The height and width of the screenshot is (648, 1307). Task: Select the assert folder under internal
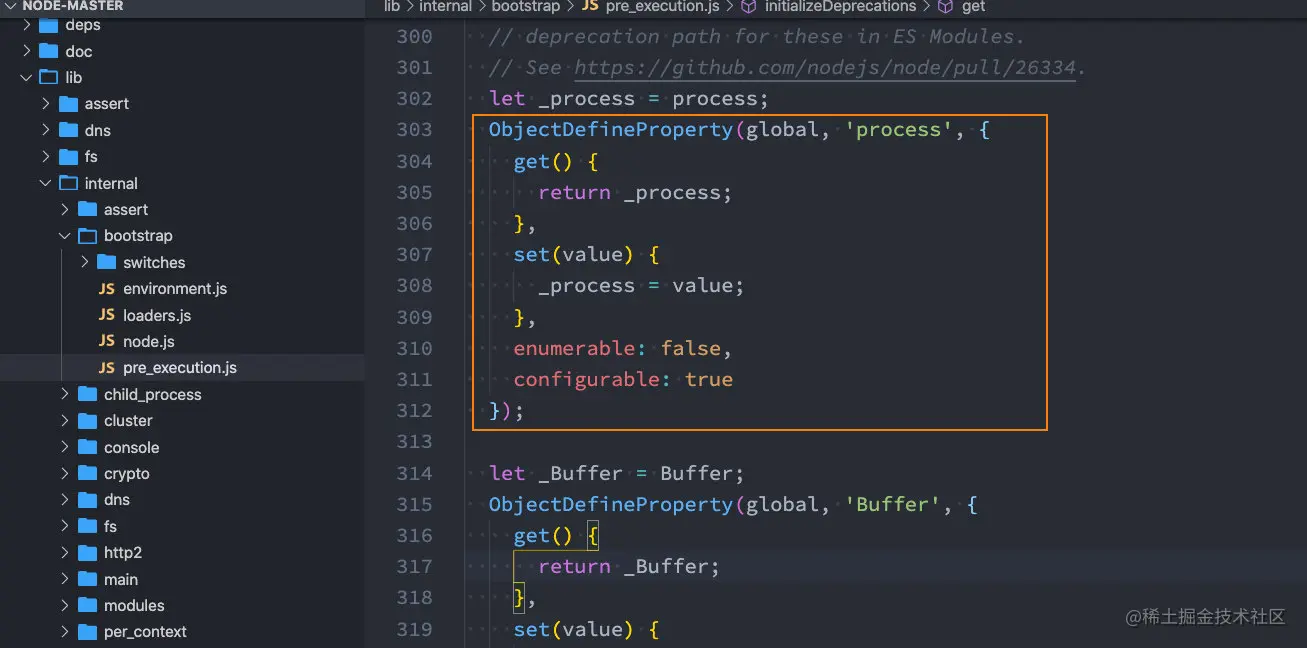(x=126, y=209)
